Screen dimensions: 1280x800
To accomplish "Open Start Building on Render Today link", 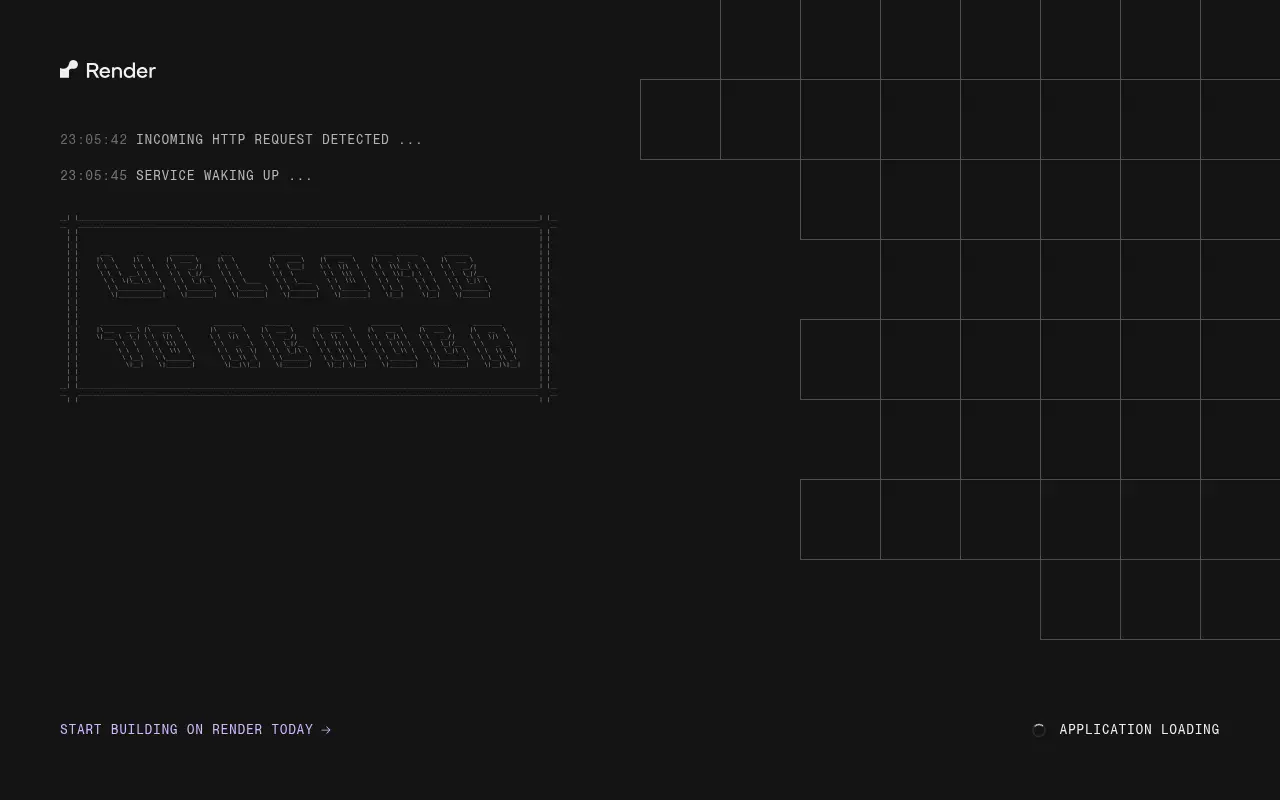I will (x=195, y=730).
